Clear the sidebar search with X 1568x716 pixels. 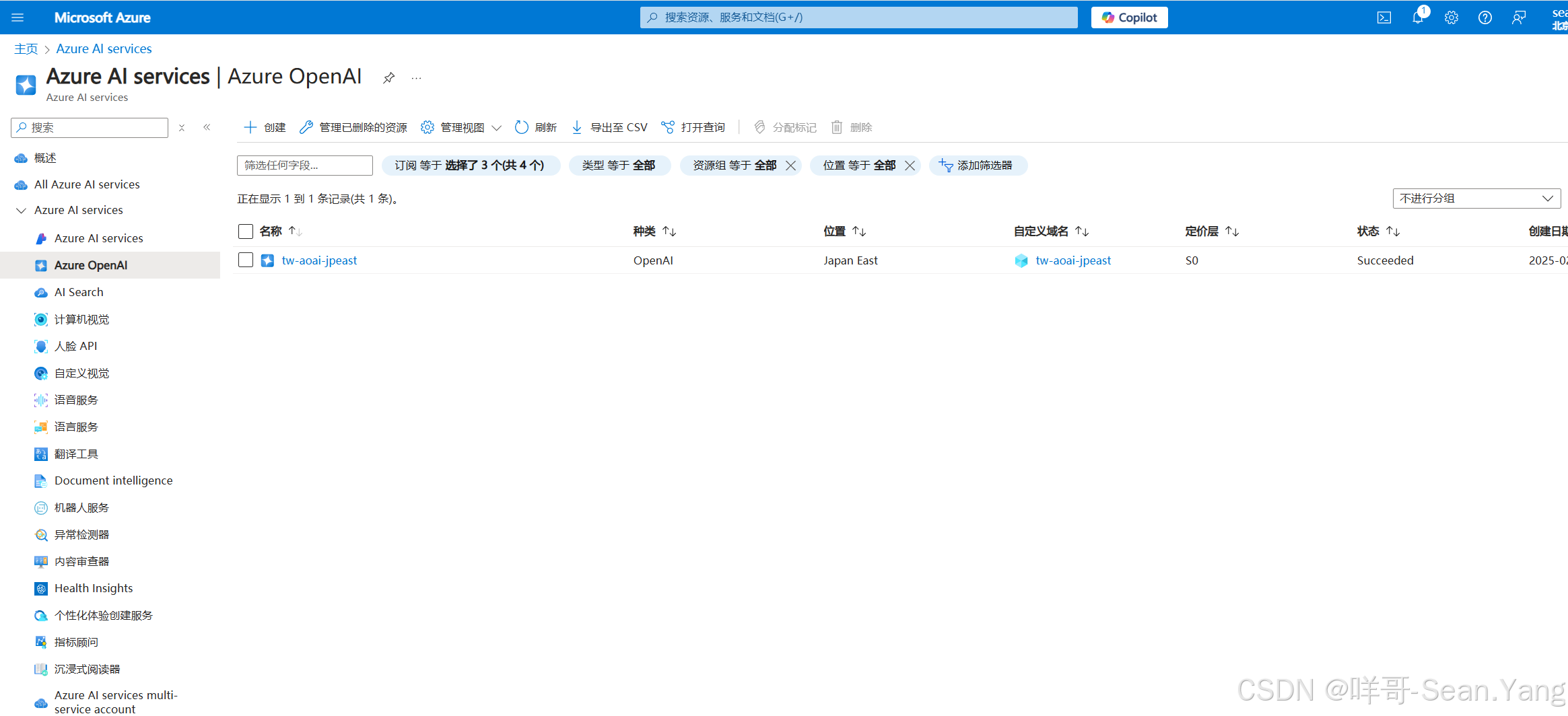point(182,128)
